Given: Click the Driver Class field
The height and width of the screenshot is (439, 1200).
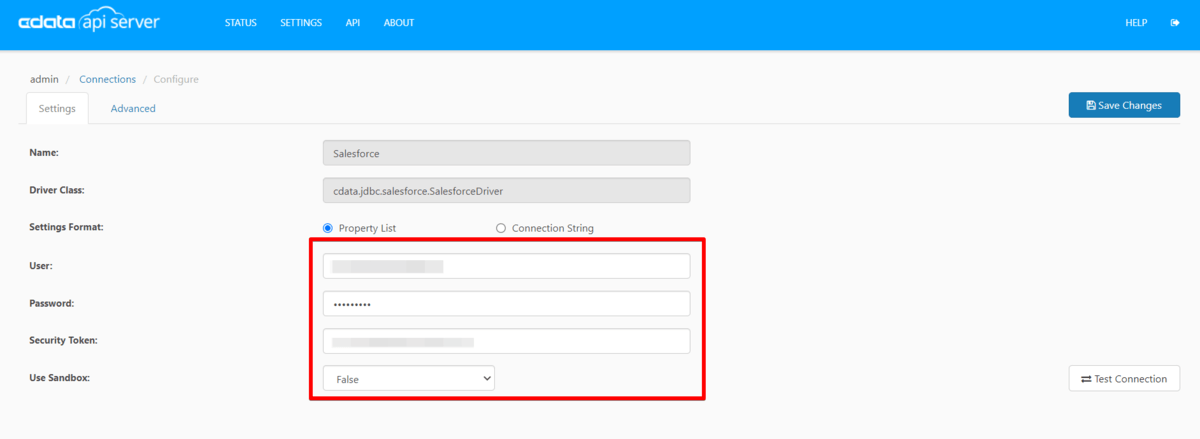Looking at the screenshot, I should pyautogui.click(x=506, y=190).
